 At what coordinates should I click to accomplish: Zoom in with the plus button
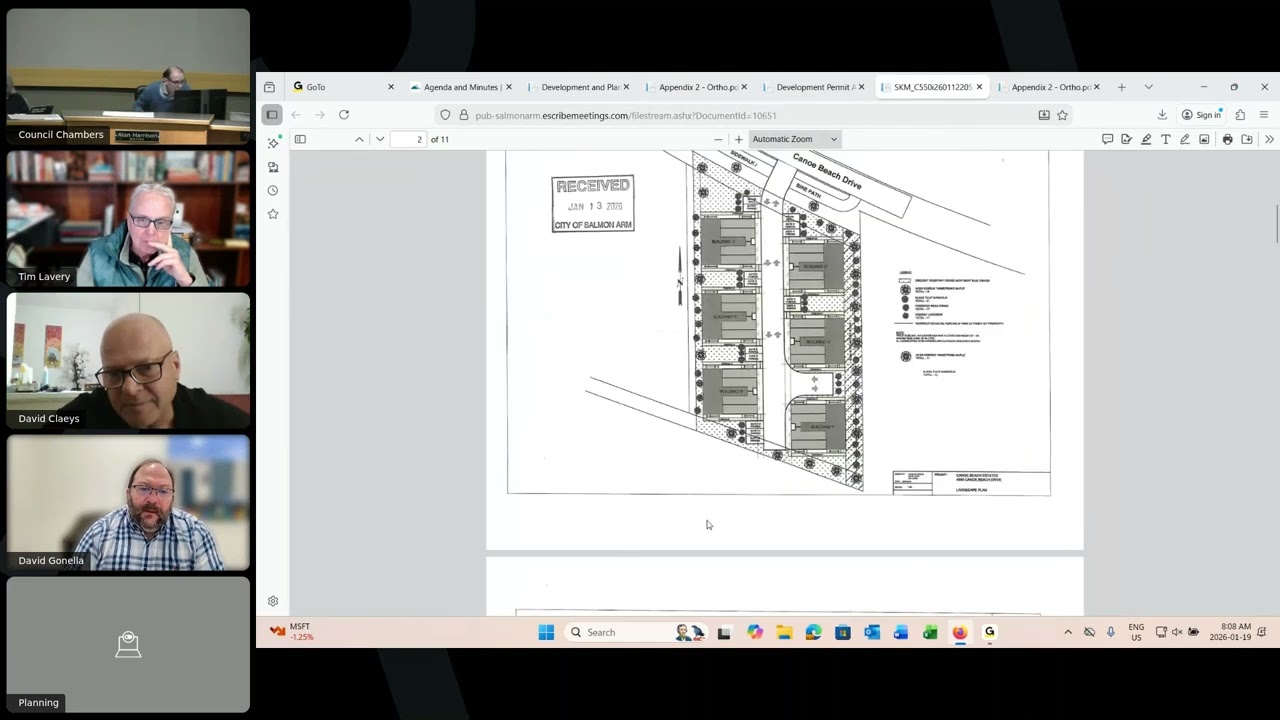coord(738,139)
